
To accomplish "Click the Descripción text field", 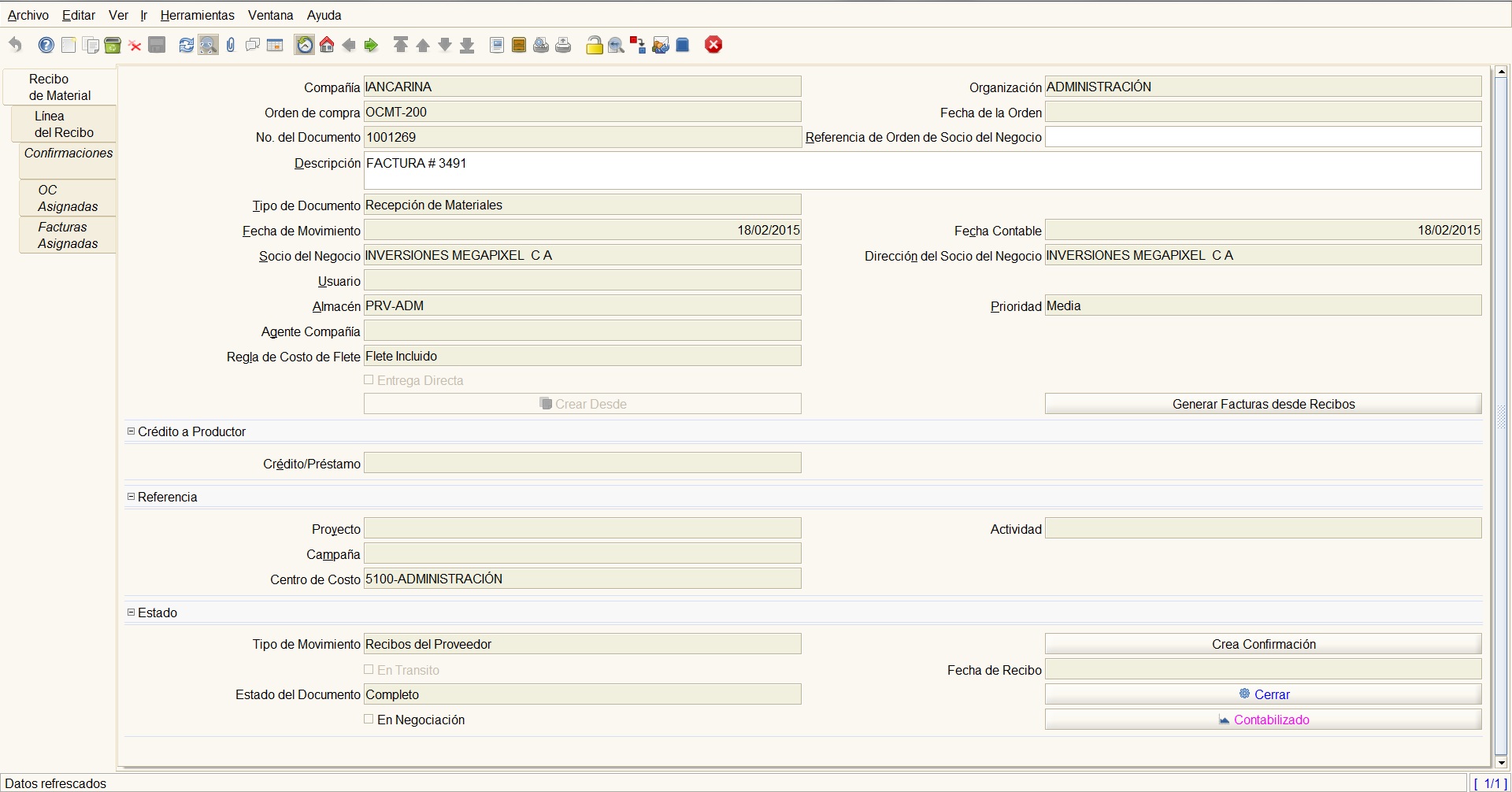I will pos(922,170).
